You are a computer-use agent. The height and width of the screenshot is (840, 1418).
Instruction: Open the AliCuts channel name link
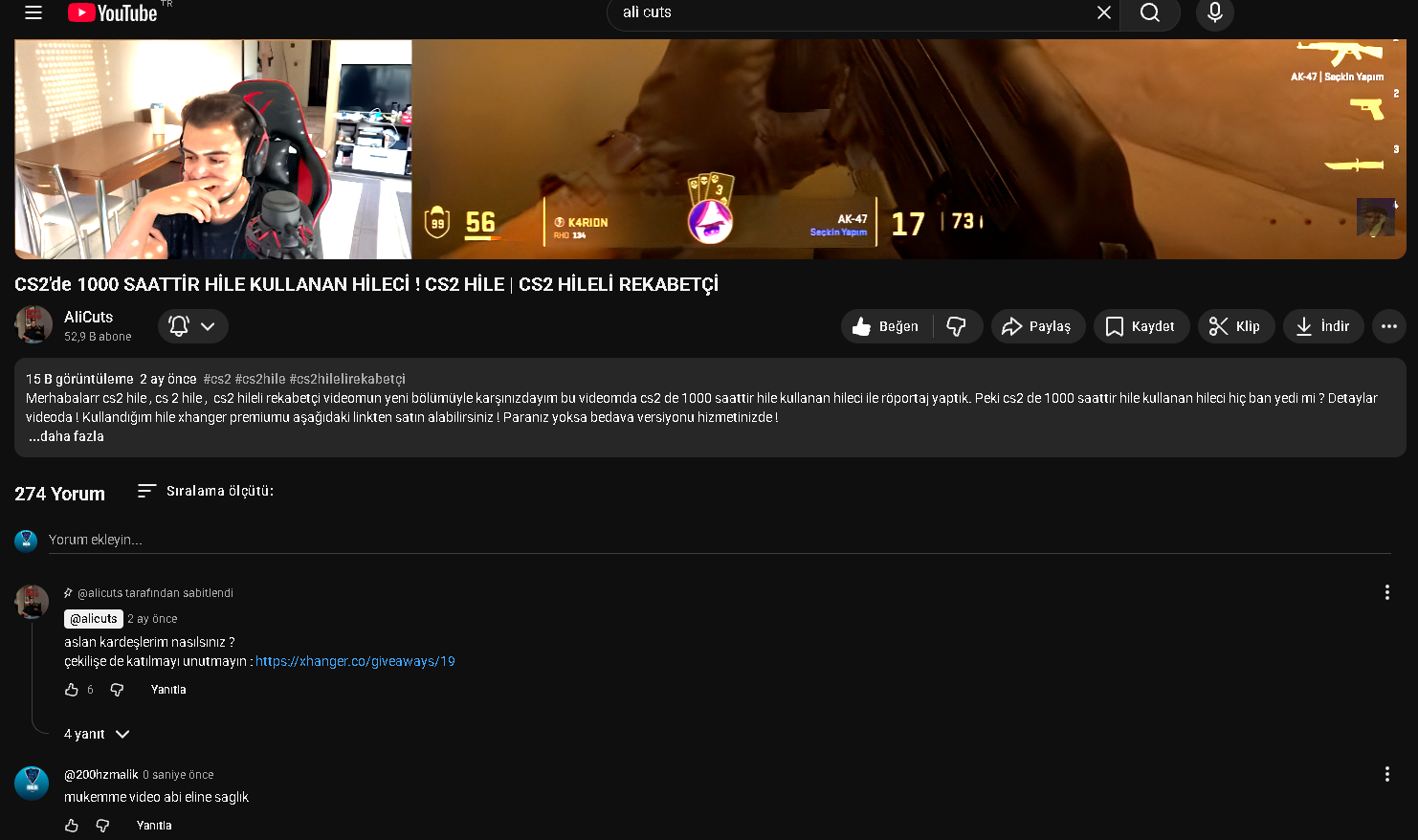(x=88, y=317)
